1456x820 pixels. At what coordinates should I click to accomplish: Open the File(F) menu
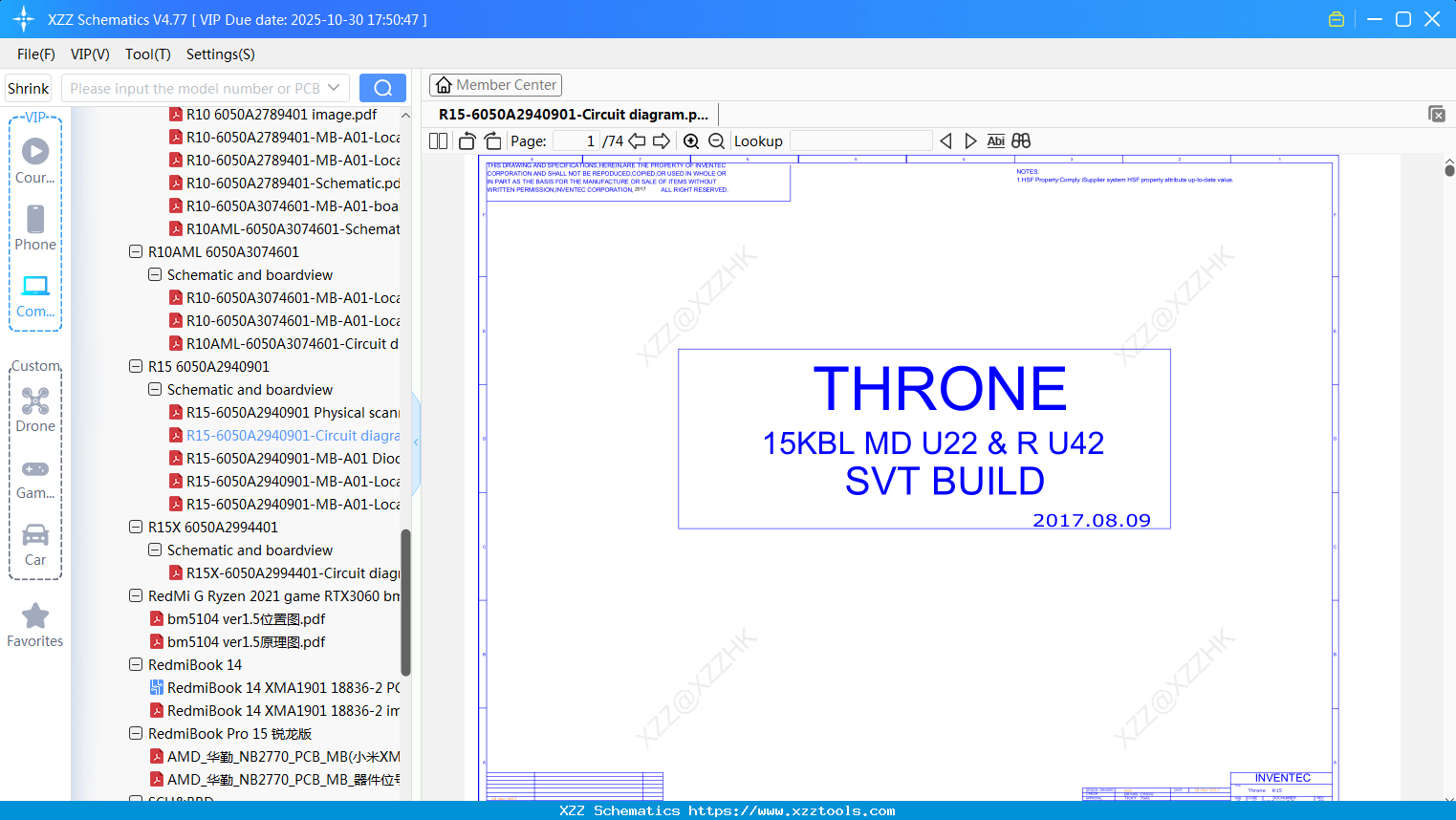pos(36,54)
